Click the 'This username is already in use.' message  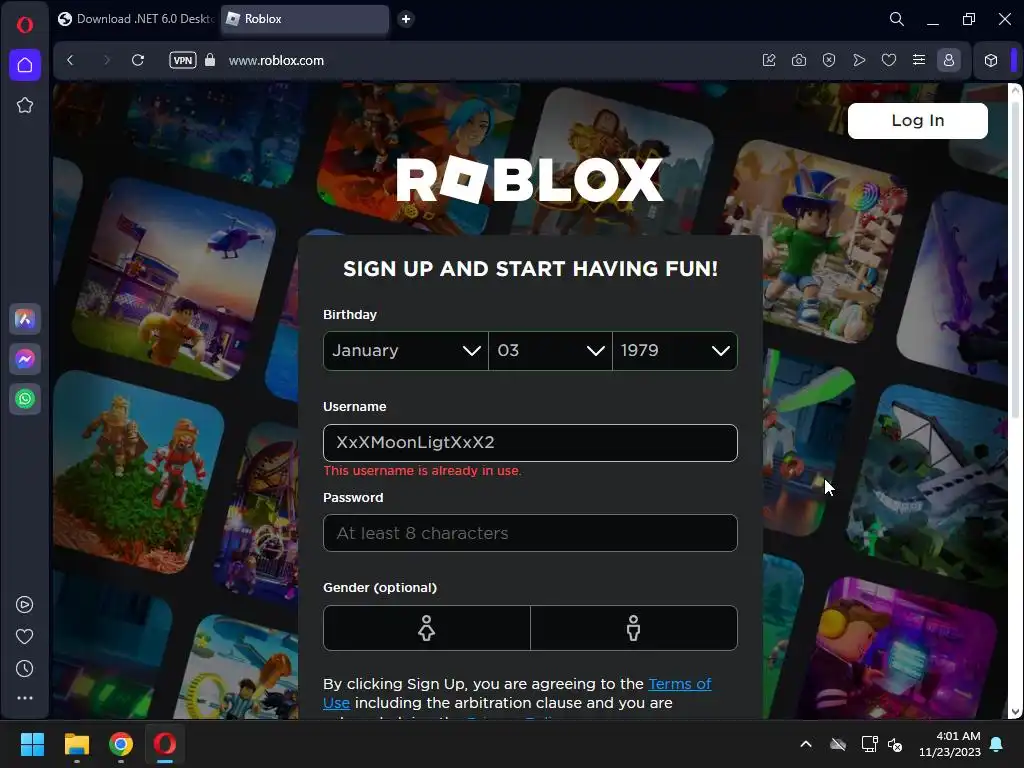point(423,471)
